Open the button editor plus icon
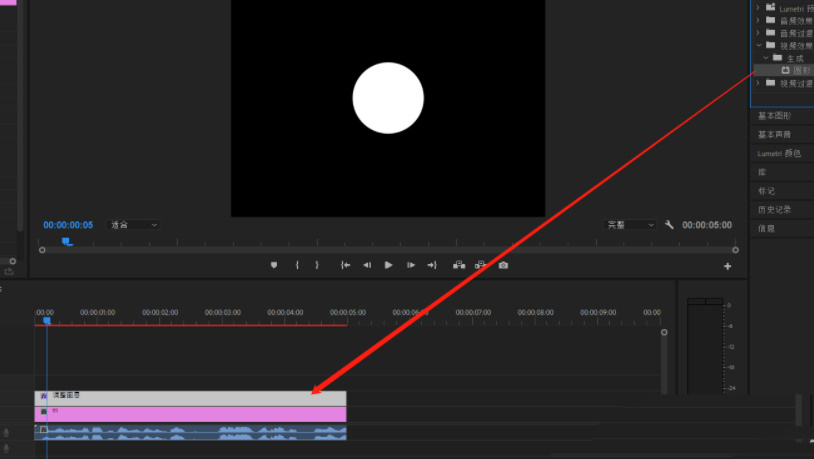Screen dimensions: 814x459 pyautogui.click(x=727, y=266)
